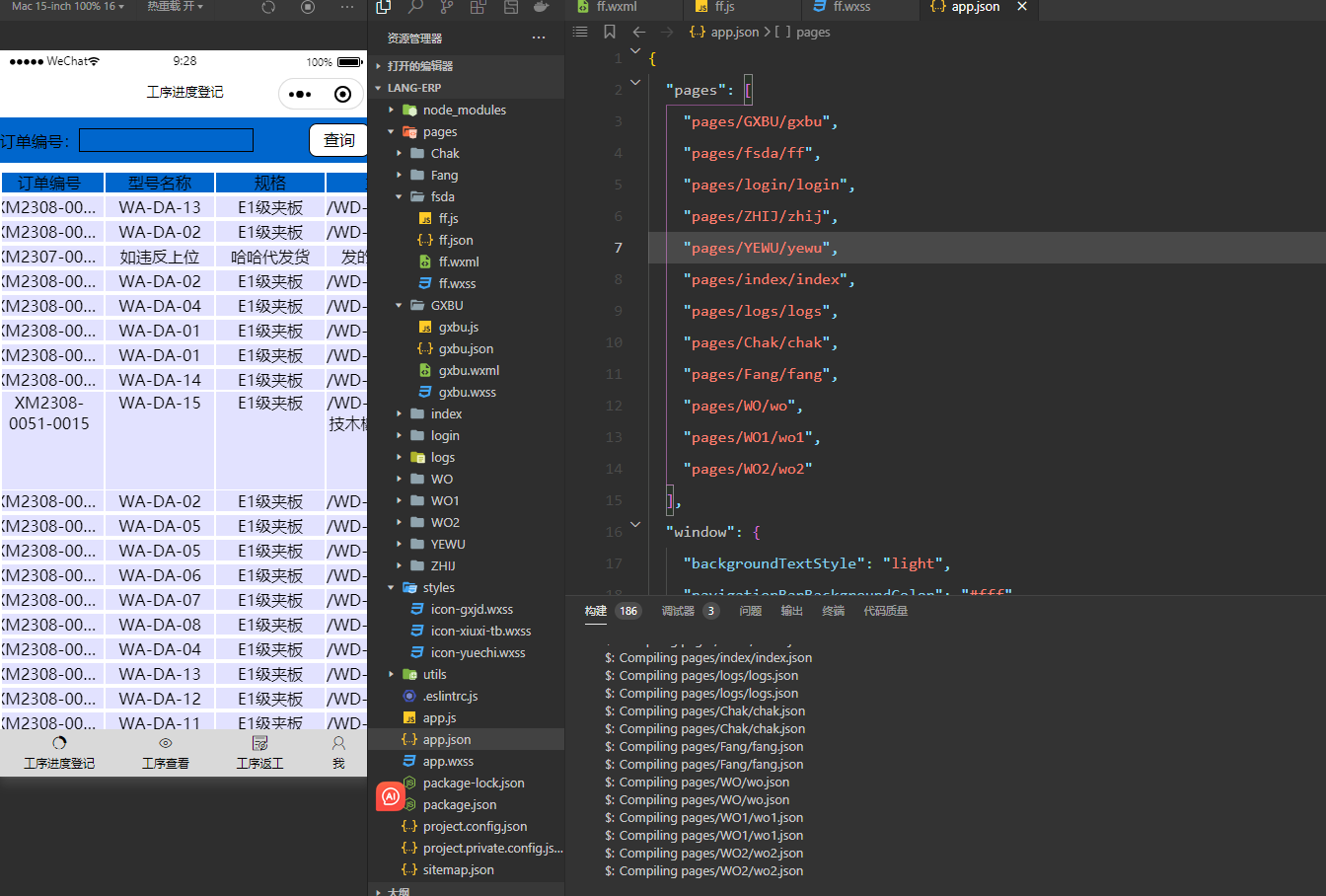Open the 终端 panel tab
The width and height of the screenshot is (1326, 896).
pos(834,611)
